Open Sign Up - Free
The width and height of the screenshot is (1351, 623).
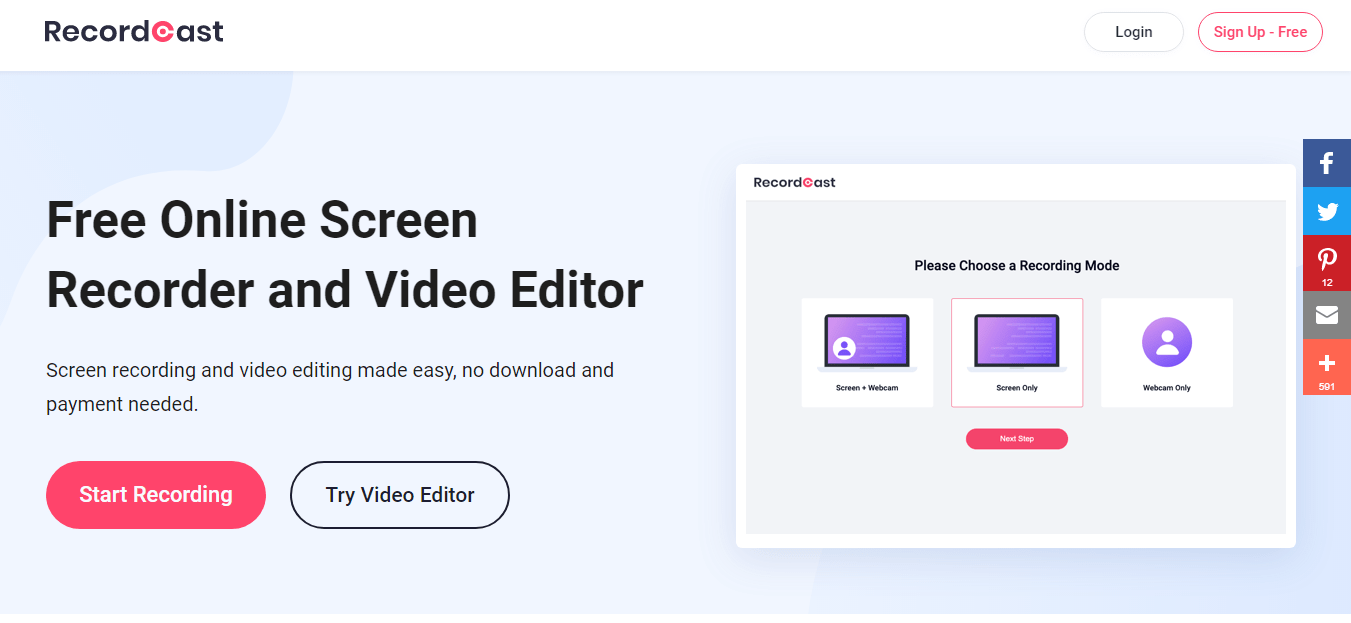click(x=1259, y=32)
